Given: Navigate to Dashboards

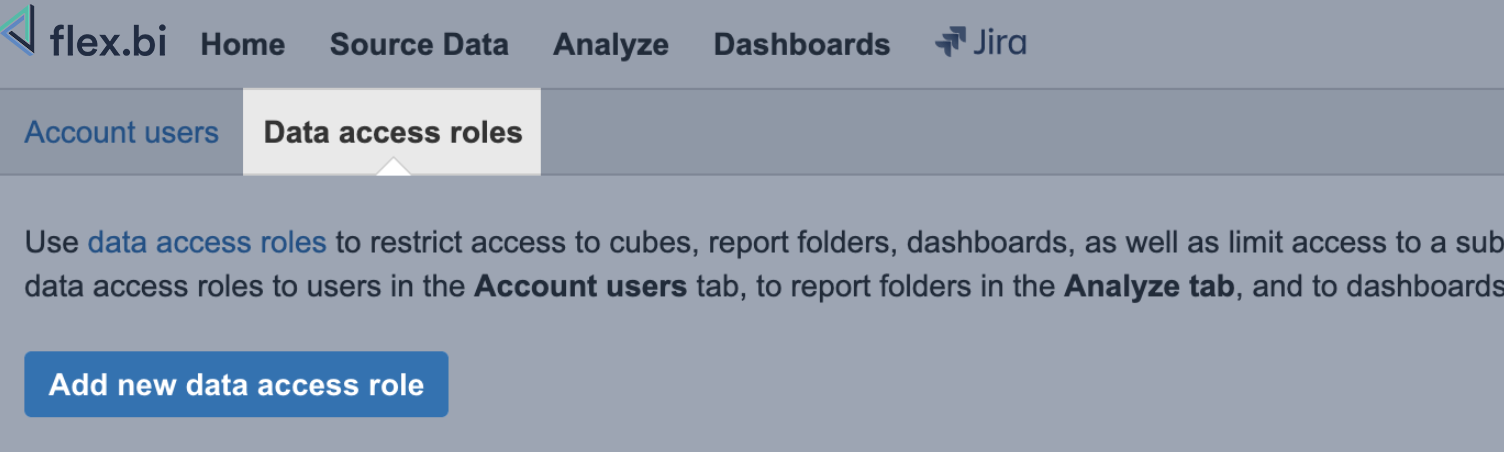Looking at the screenshot, I should 802,45.
